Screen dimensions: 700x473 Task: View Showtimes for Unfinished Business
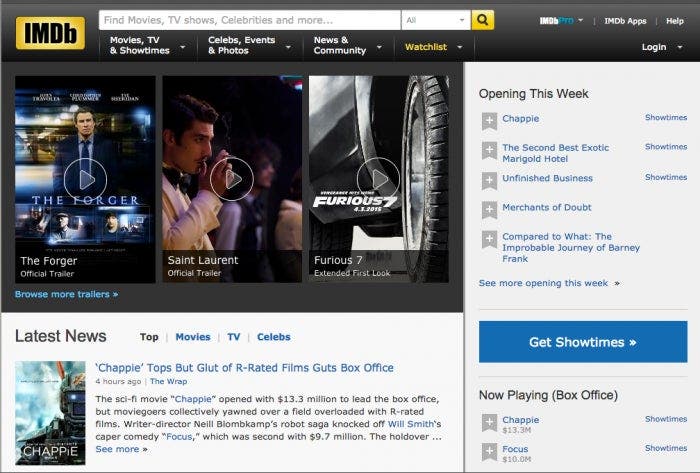tap(666, 177)
